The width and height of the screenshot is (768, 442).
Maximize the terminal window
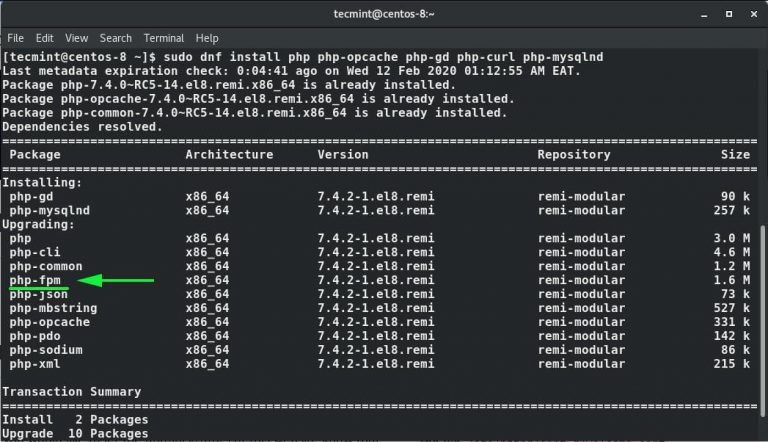[x=729, y=13]
